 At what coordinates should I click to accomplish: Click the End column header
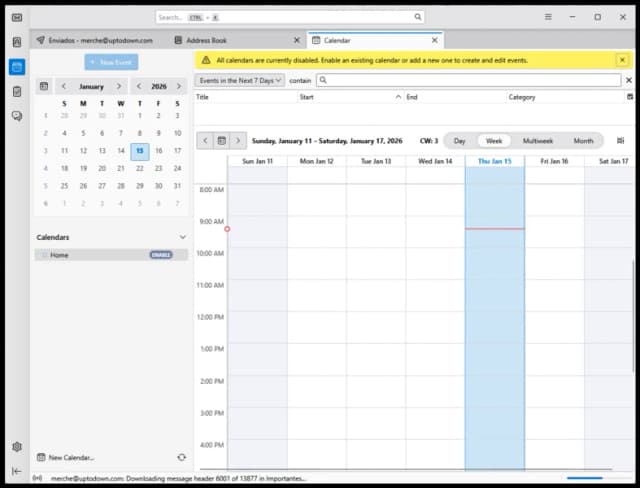[x=455, y=97]
